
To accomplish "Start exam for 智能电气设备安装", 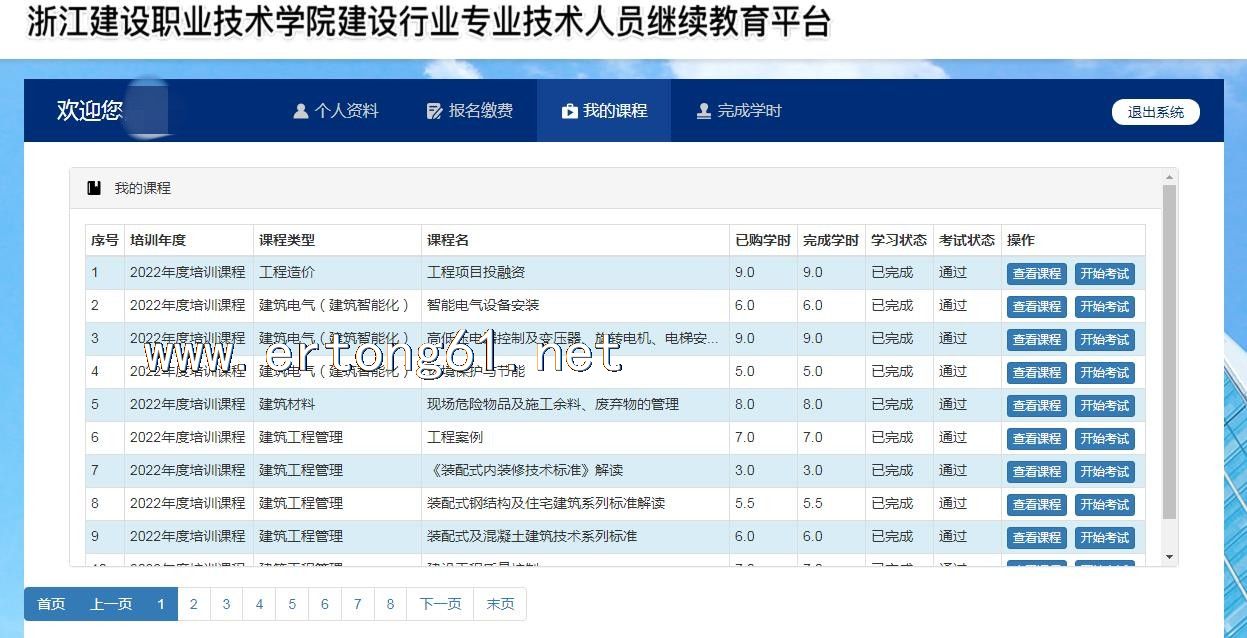I will point(1104,307).
